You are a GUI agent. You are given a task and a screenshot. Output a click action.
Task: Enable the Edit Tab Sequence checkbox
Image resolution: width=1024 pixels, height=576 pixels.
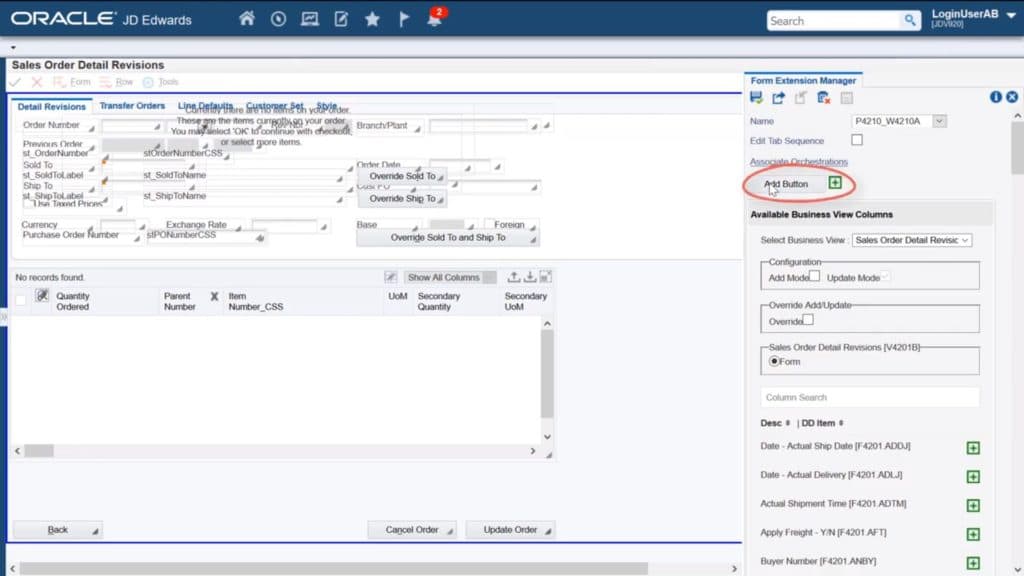pos(859,139)
